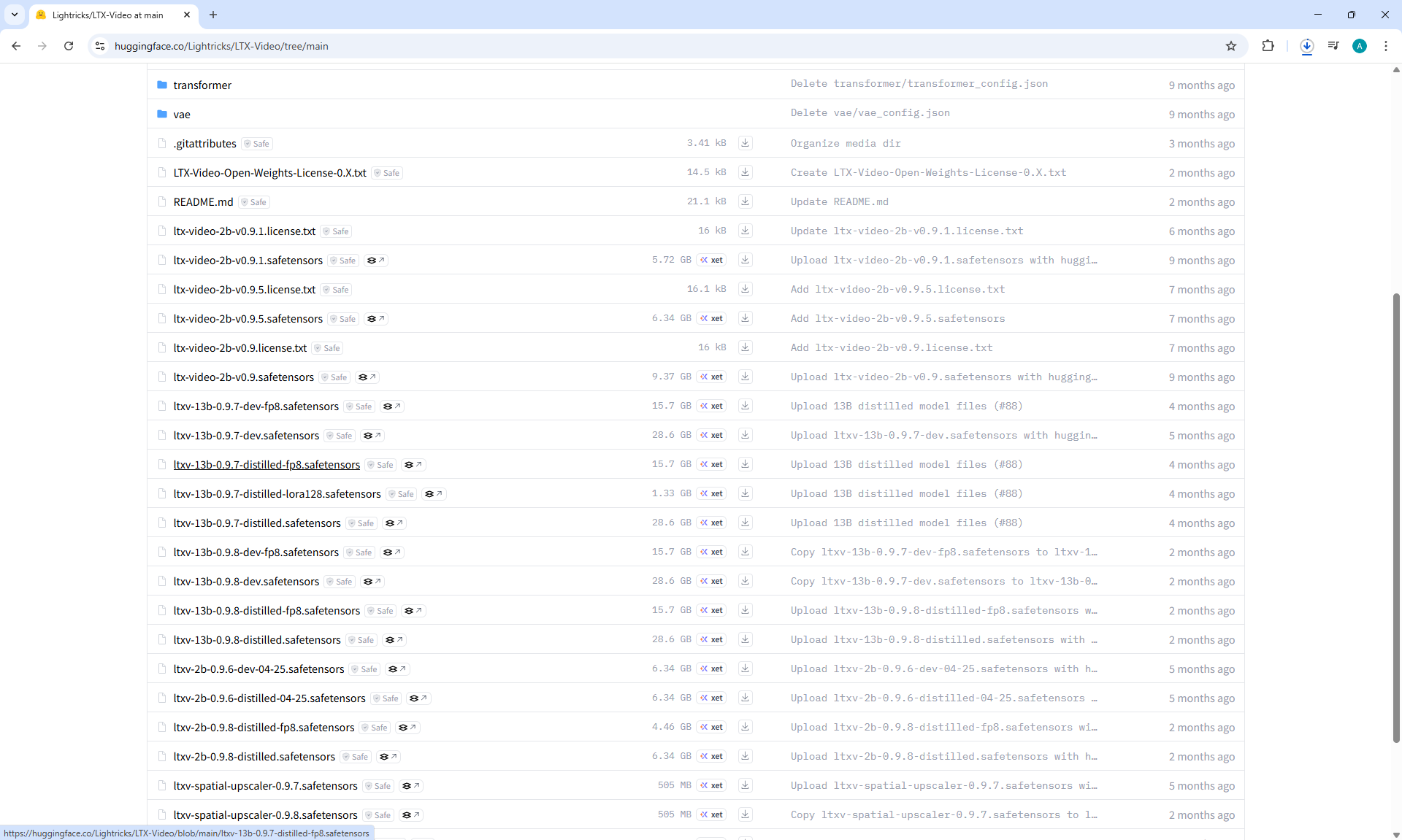Screen dimensions: 1402x840
Task: Download ltxv-spatial-upscaler-0.9.7.safetensors with download icon
Action: click(745, 785)
